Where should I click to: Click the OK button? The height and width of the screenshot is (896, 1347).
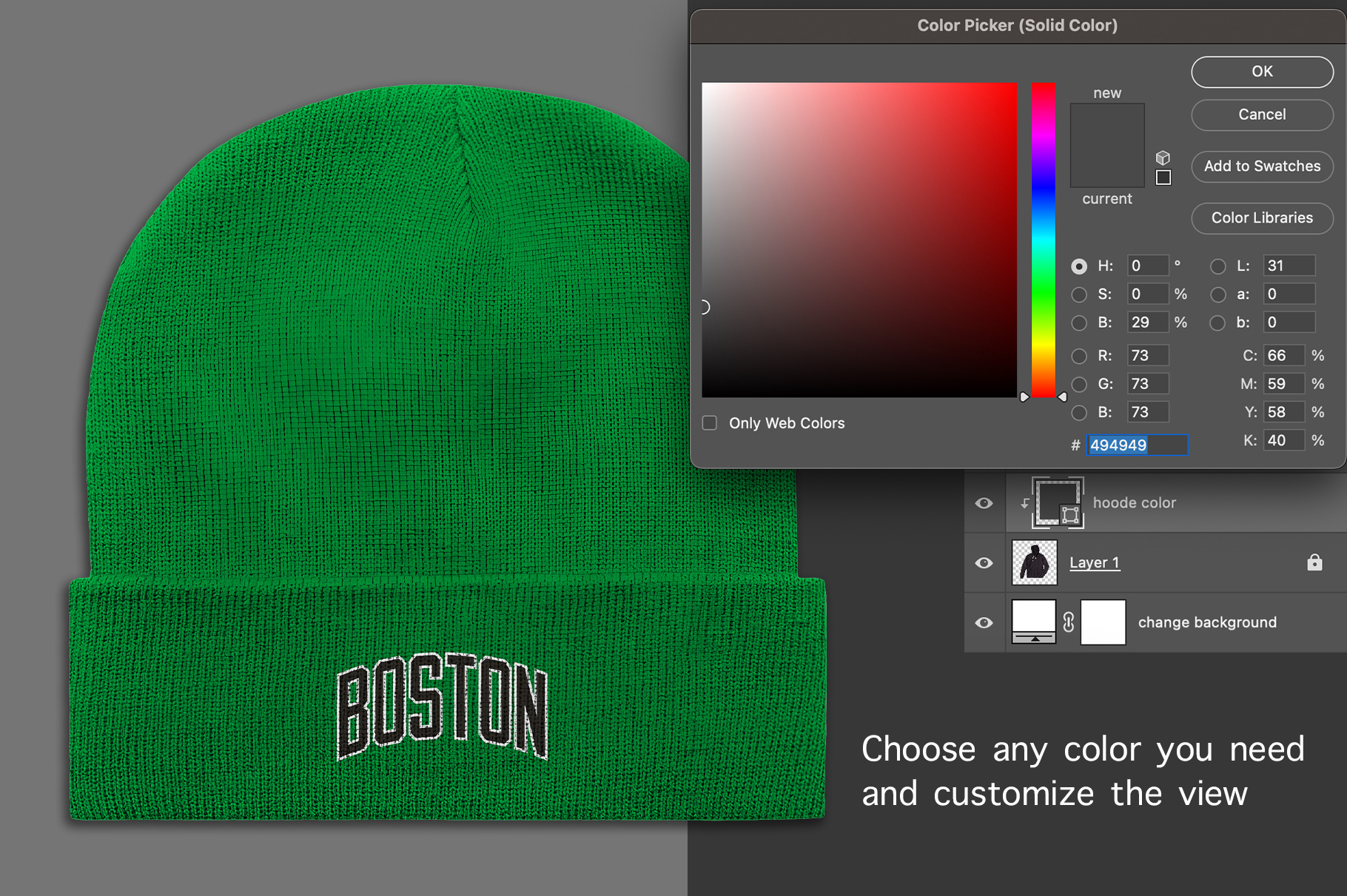click(1261, 72)
